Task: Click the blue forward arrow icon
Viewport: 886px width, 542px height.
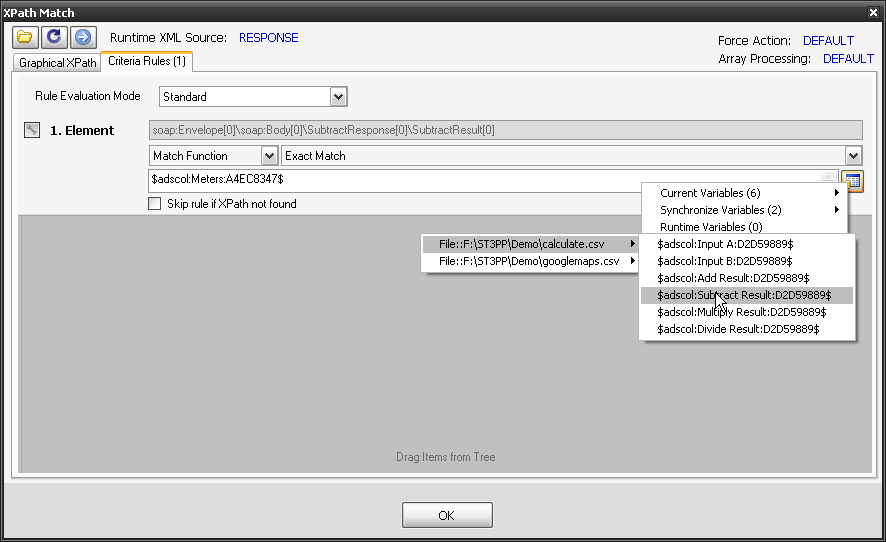Action: (83, 37)
